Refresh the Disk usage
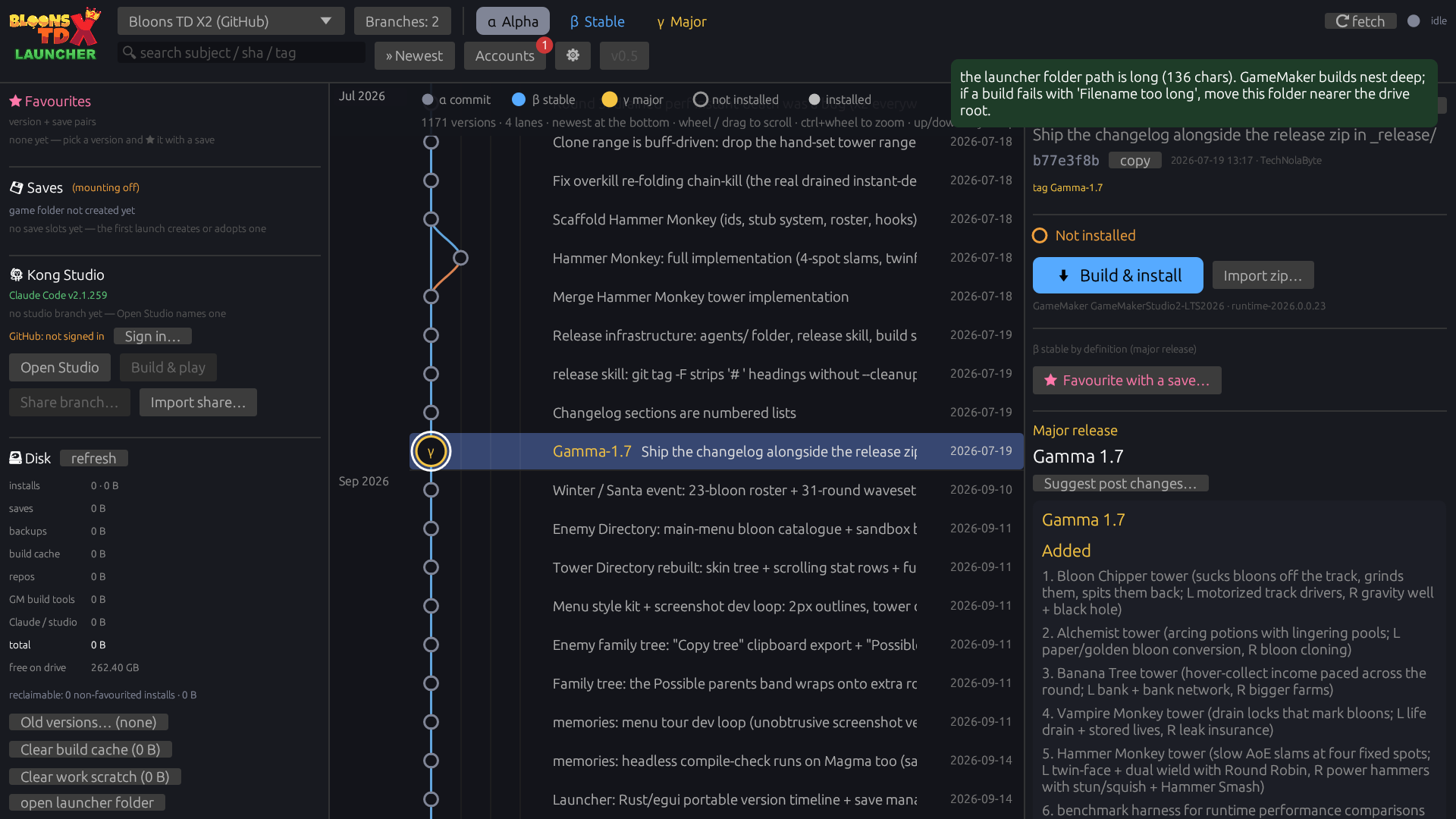 [93, 458]
